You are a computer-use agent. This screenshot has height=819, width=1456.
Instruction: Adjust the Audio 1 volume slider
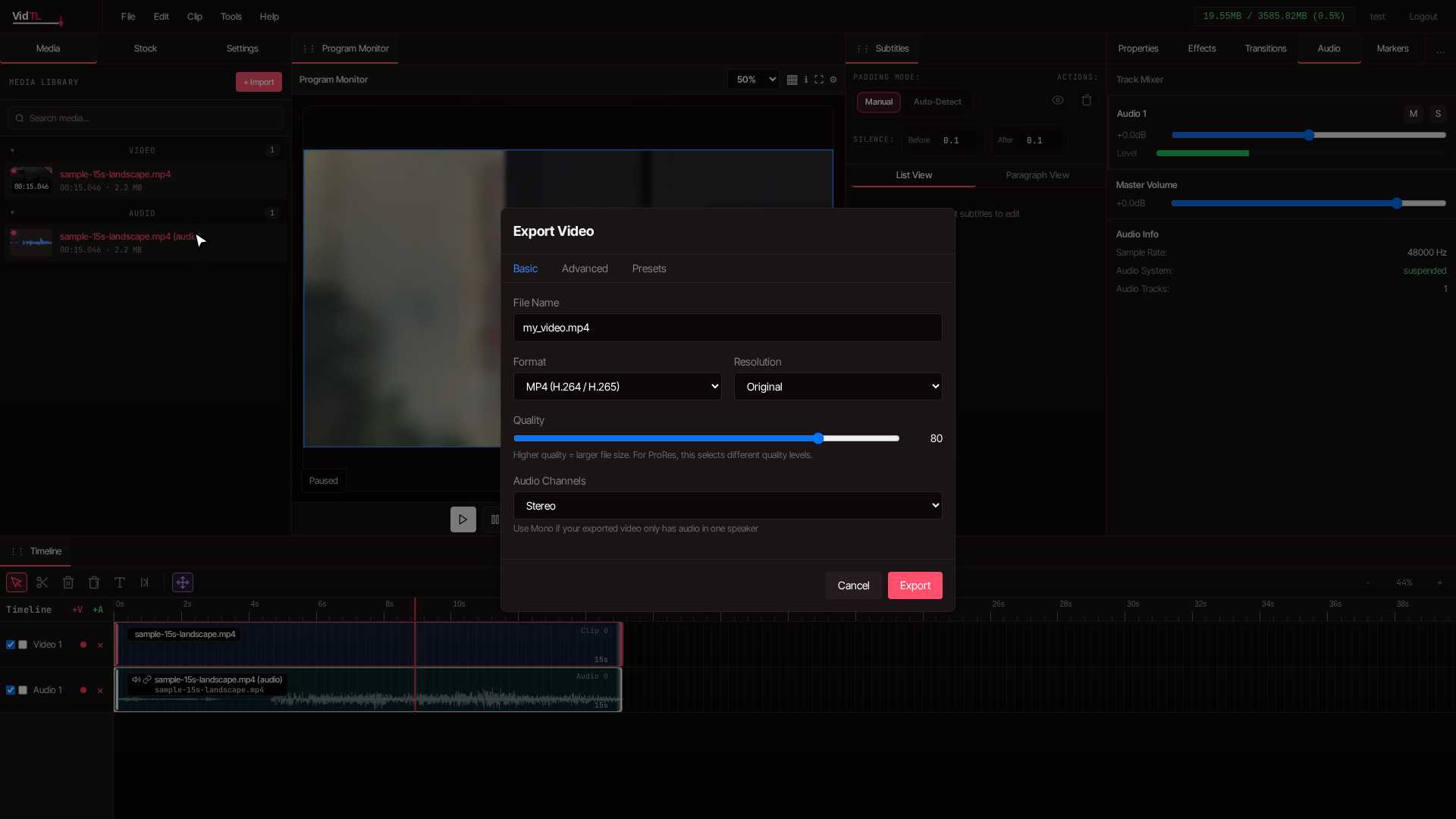(x=1309, y=135)
